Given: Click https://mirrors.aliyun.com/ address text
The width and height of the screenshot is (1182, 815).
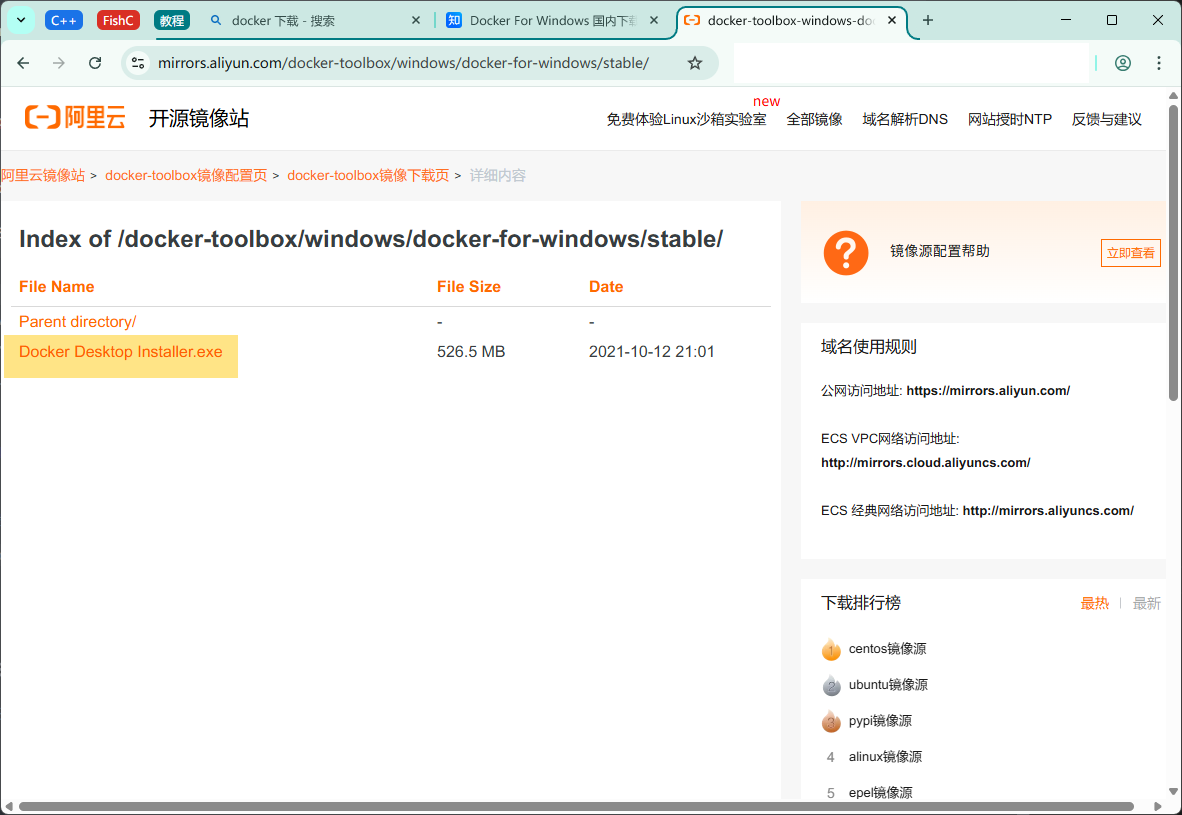Looking at the screenshot, I should click(x=988, y=391).
